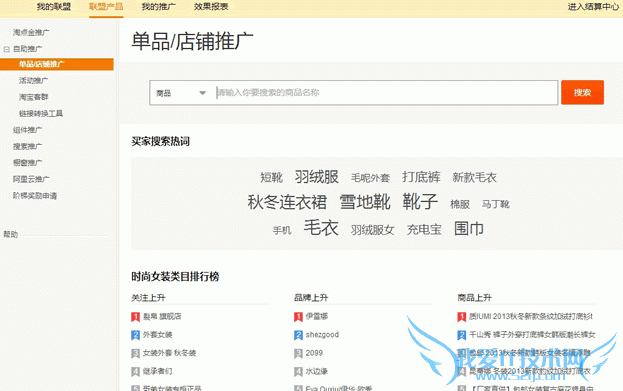Image resolution: width=623 pixels, height=391 pixels.
Task: Select 橱窗推广 in the sidebar
Action: click(27, 163)
